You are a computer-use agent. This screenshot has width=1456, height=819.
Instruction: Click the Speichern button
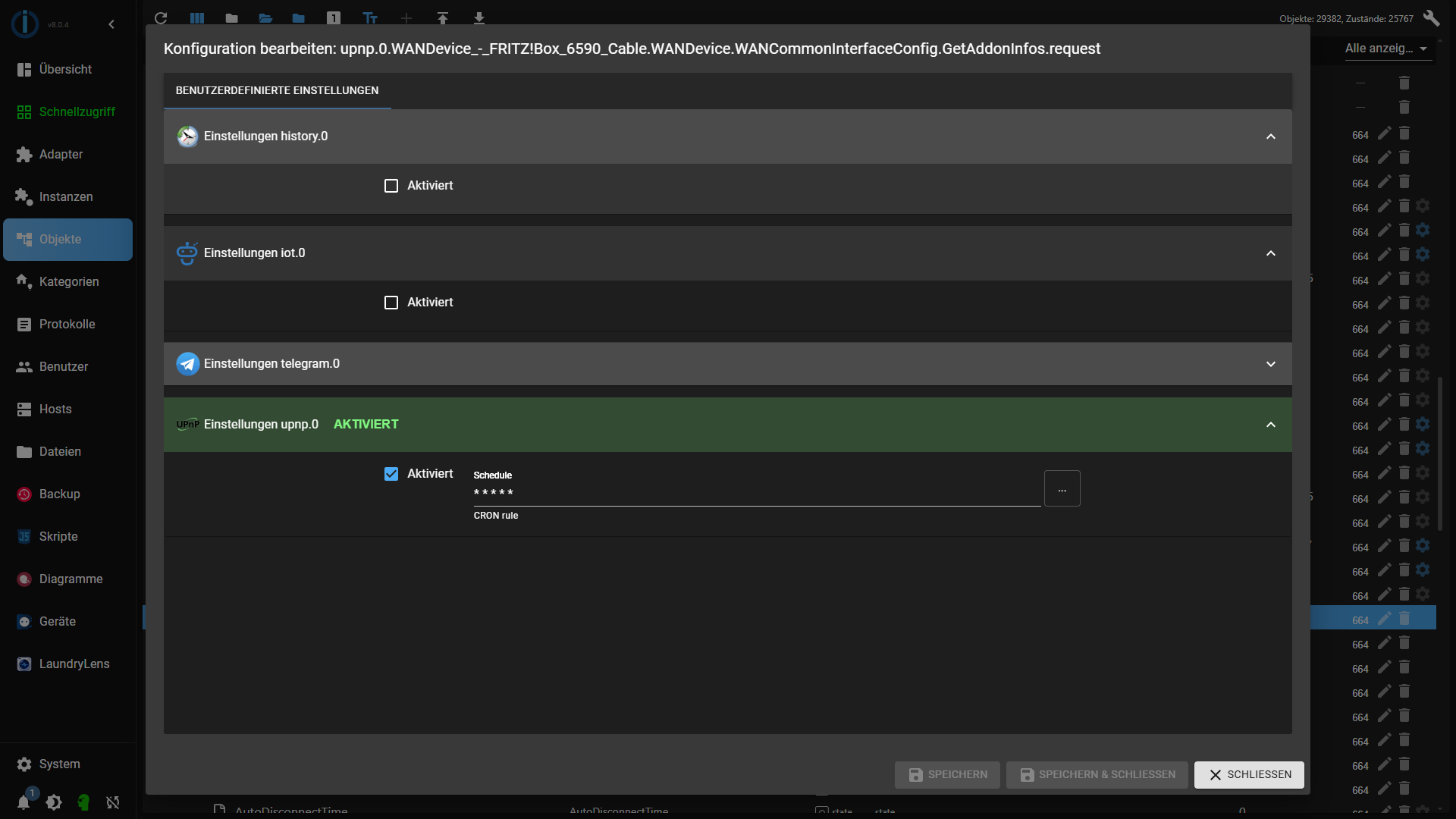point(947,774)
